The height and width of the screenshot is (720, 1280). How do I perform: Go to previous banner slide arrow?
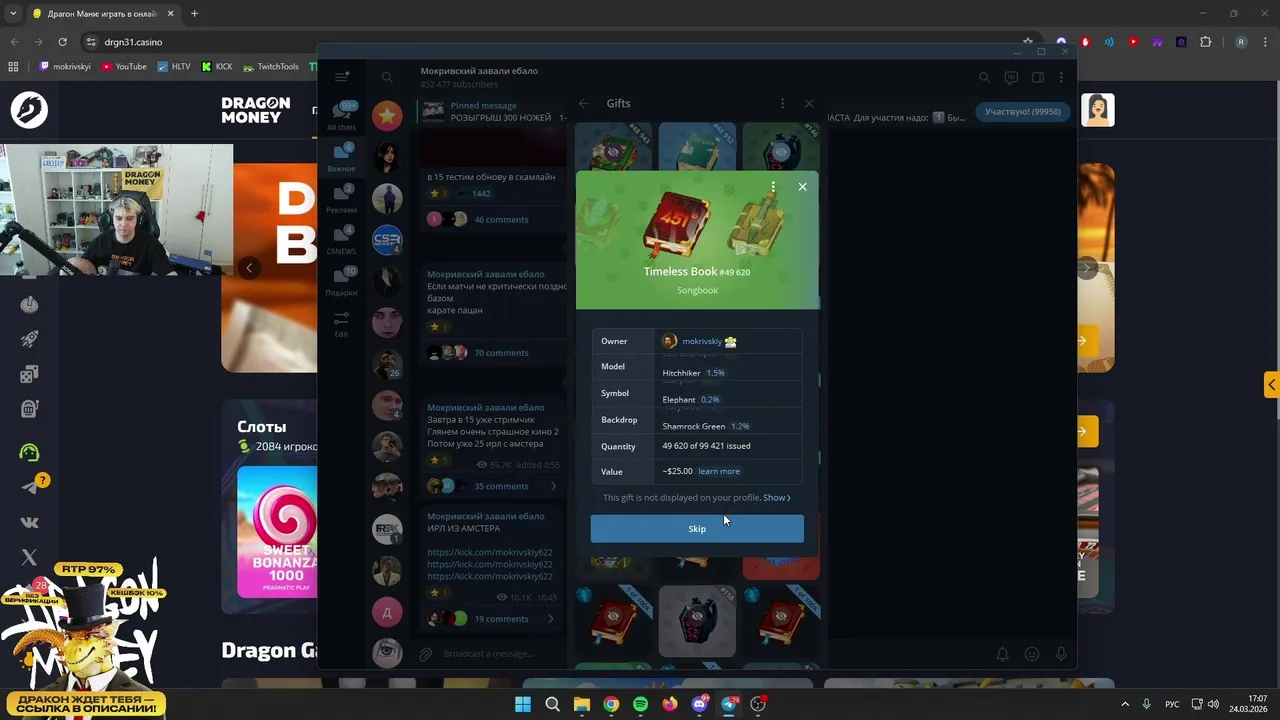click(249, 267)
